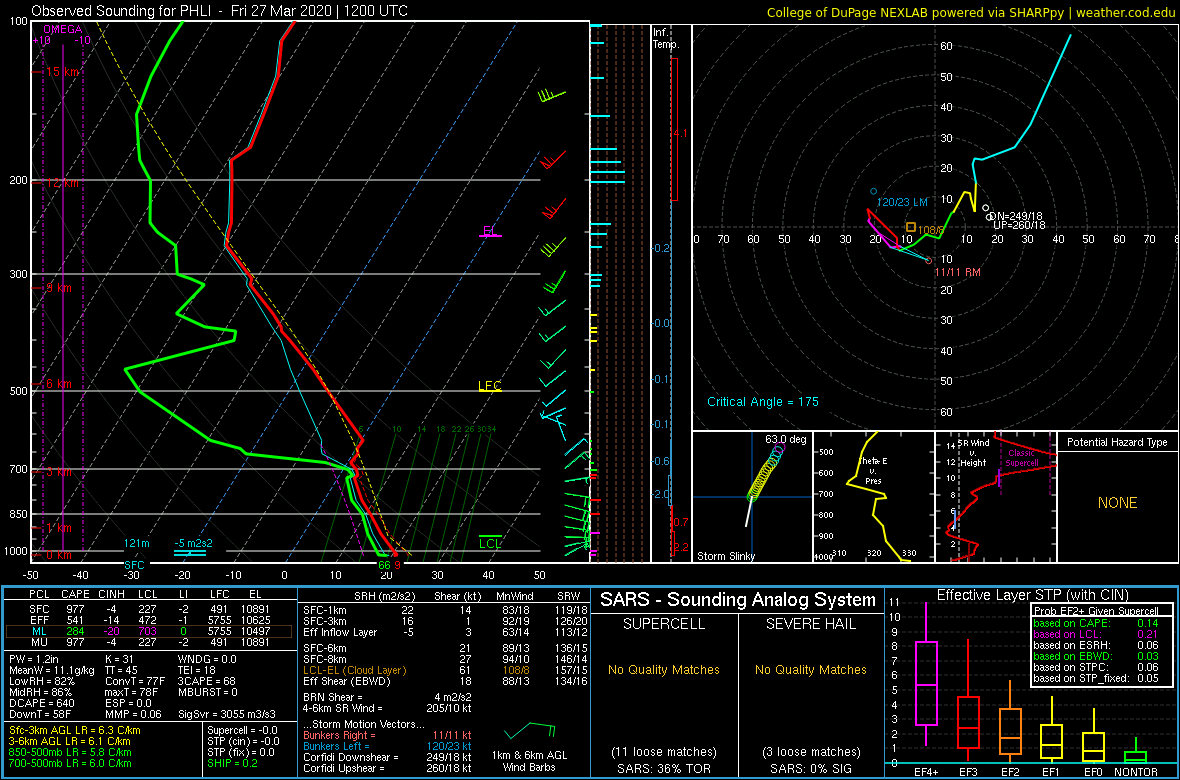
Task: Click the EL marker on the skew-T
Action: point(491,232)
